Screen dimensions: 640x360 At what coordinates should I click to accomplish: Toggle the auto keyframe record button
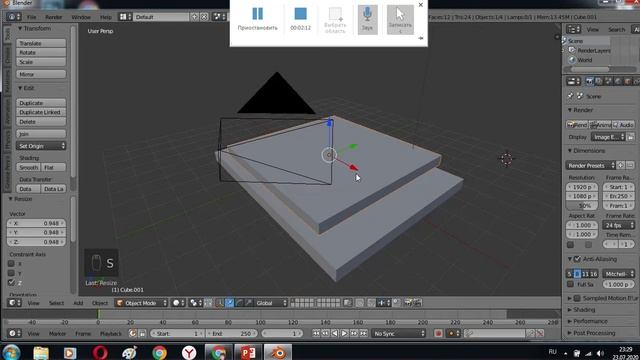tap(438, 333)
